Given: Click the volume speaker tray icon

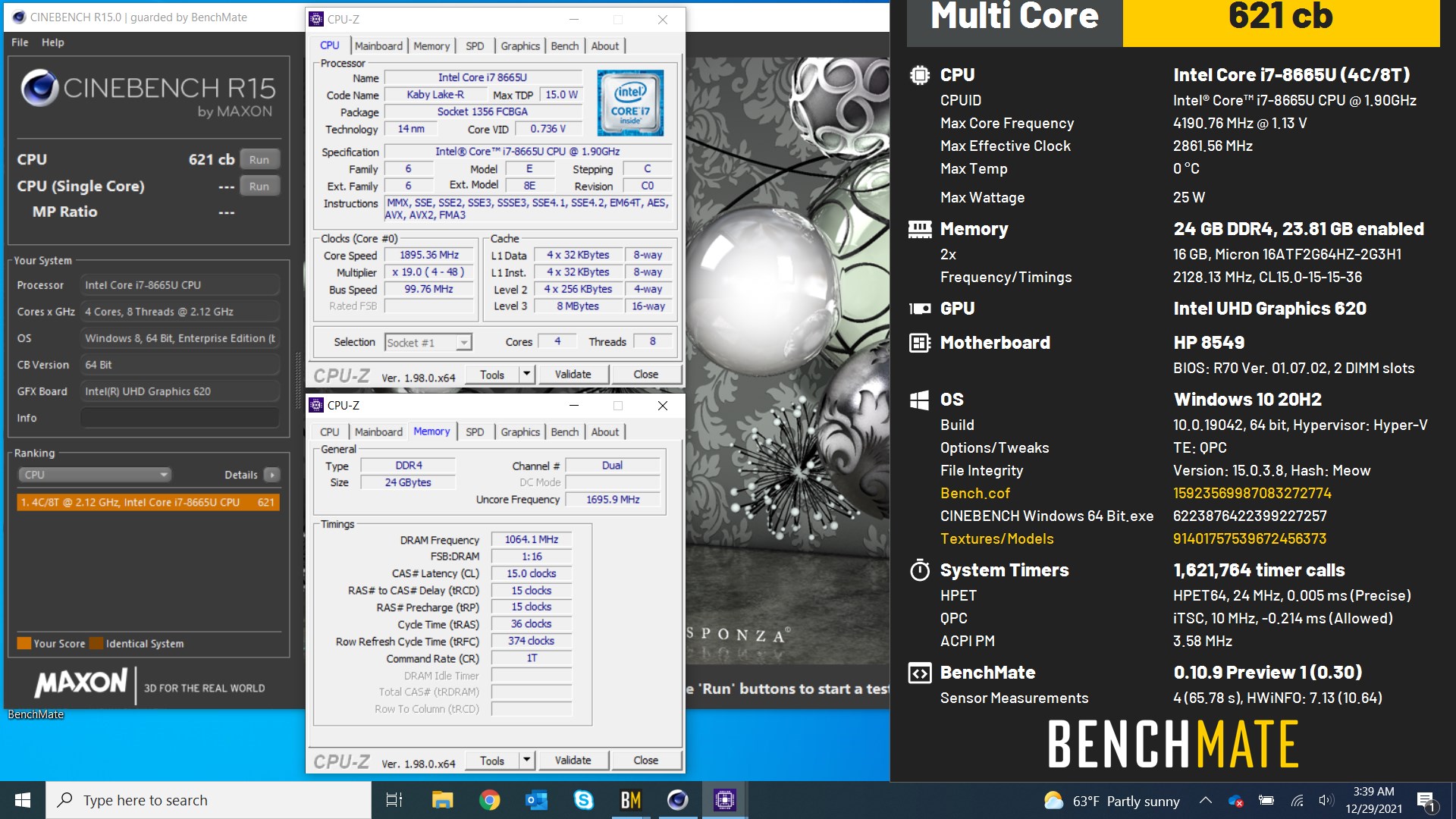Looking at the screenshot, I should tap(1326, 801).
